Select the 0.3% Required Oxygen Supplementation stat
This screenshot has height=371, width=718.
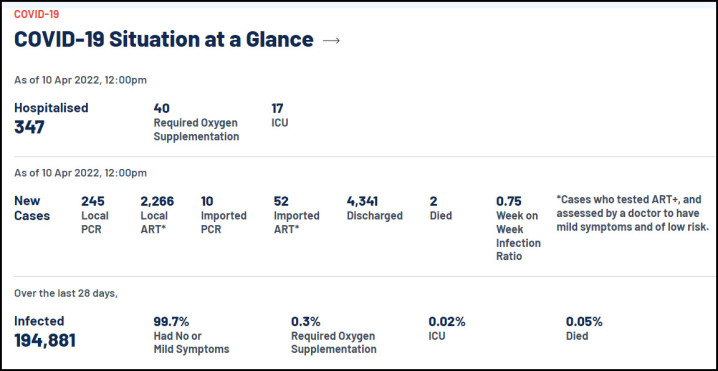[334, 335]
